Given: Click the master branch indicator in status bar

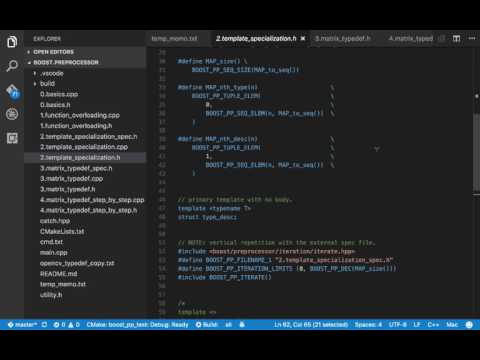Looking at the screenshot, I should point(22,324).
